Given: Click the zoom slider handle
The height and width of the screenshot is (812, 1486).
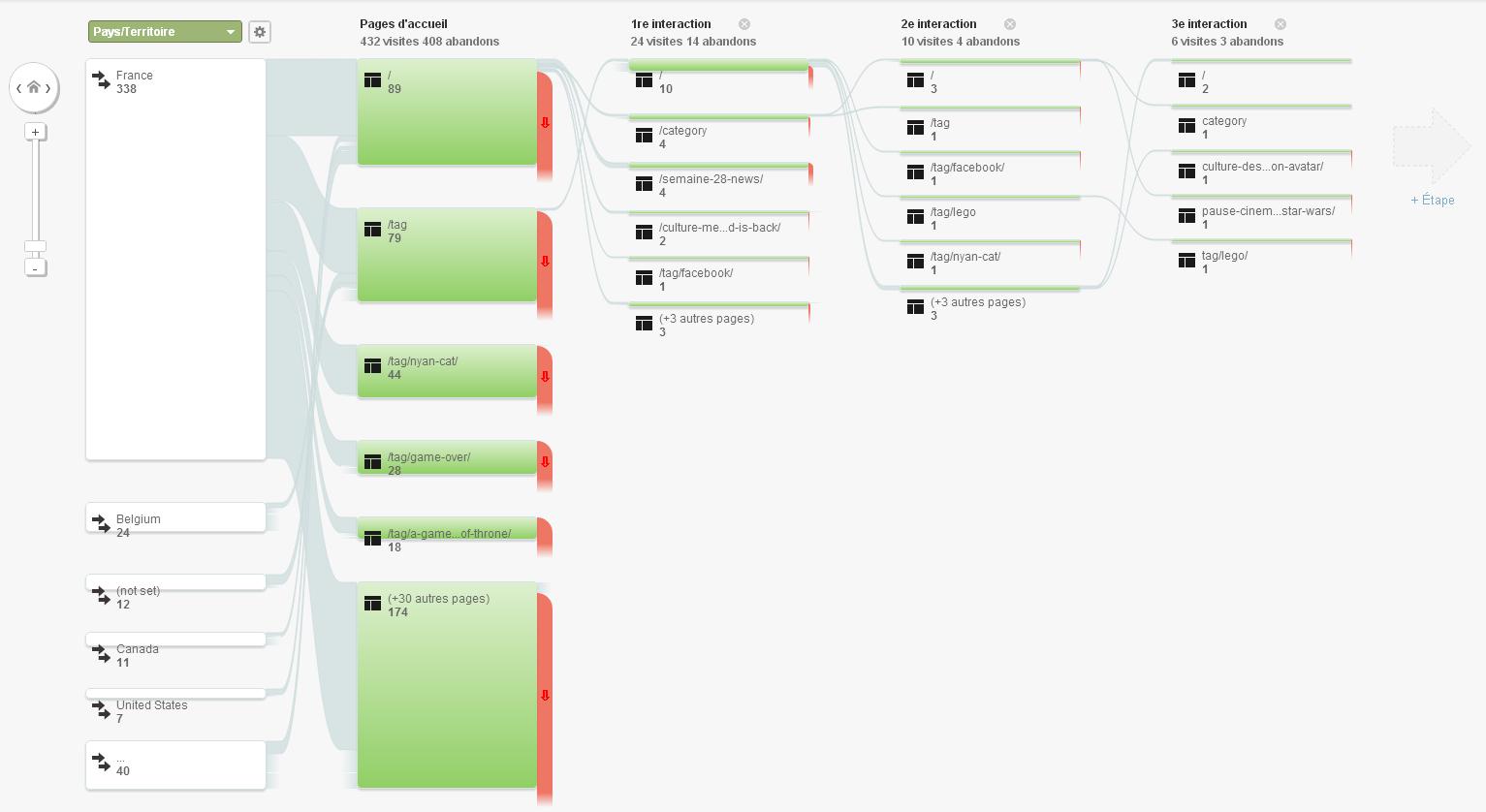Looking at the screenshot, I should coord(36,246).
